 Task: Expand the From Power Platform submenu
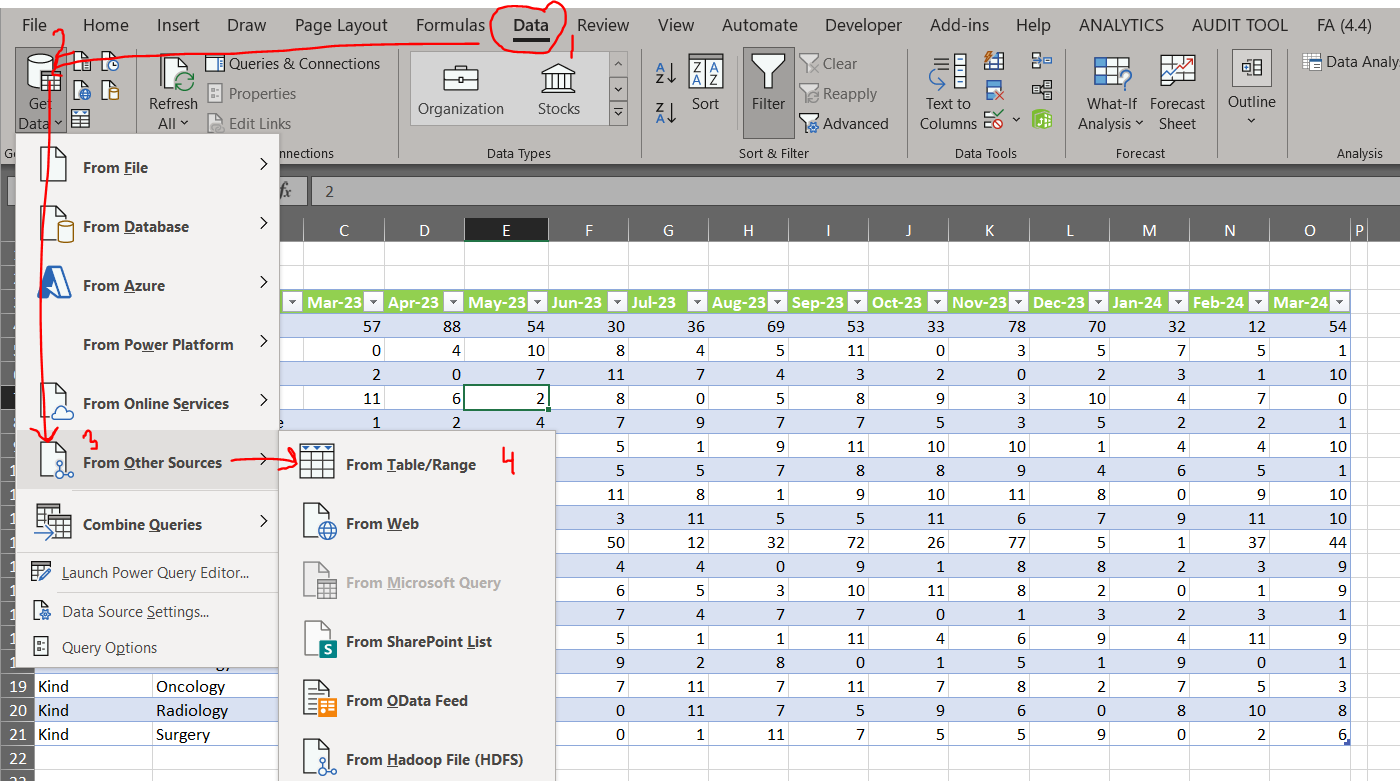pyautogui.click(x=148, y=344)
